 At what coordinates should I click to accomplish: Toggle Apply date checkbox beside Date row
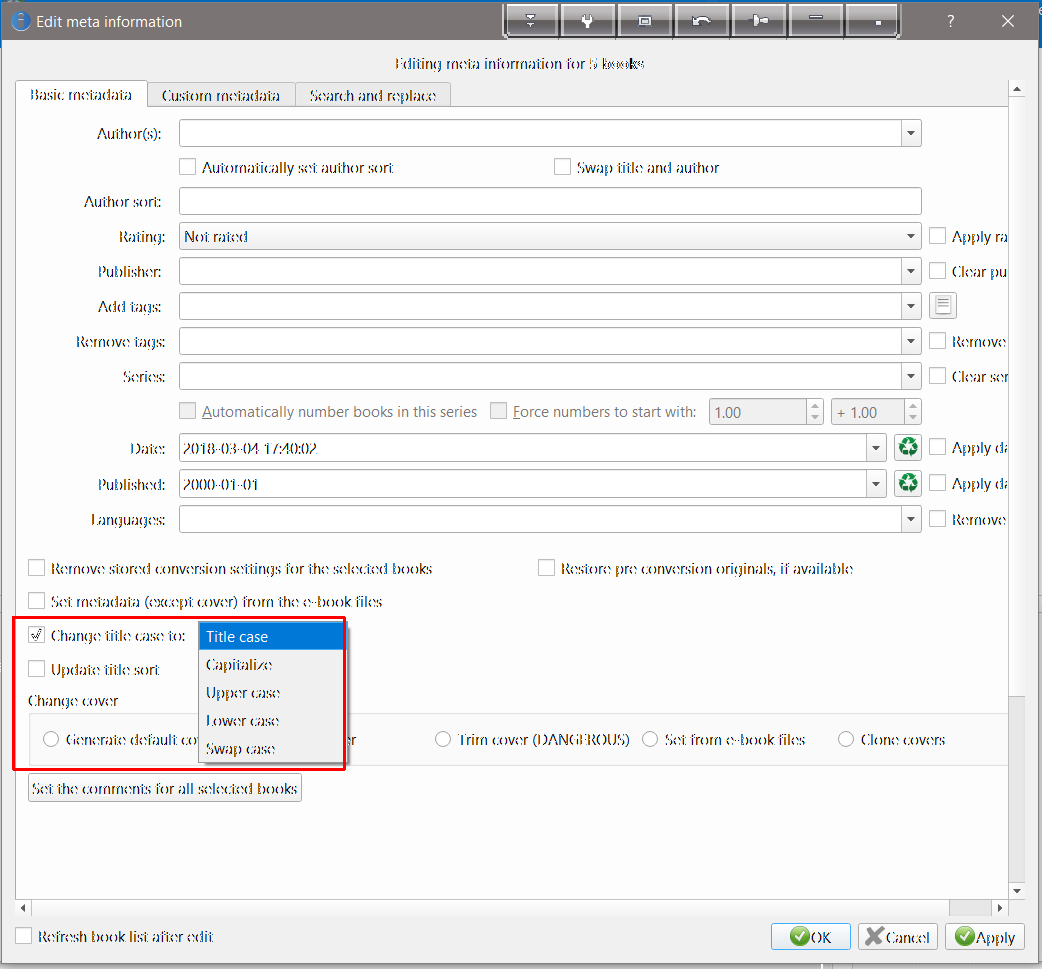937,447
